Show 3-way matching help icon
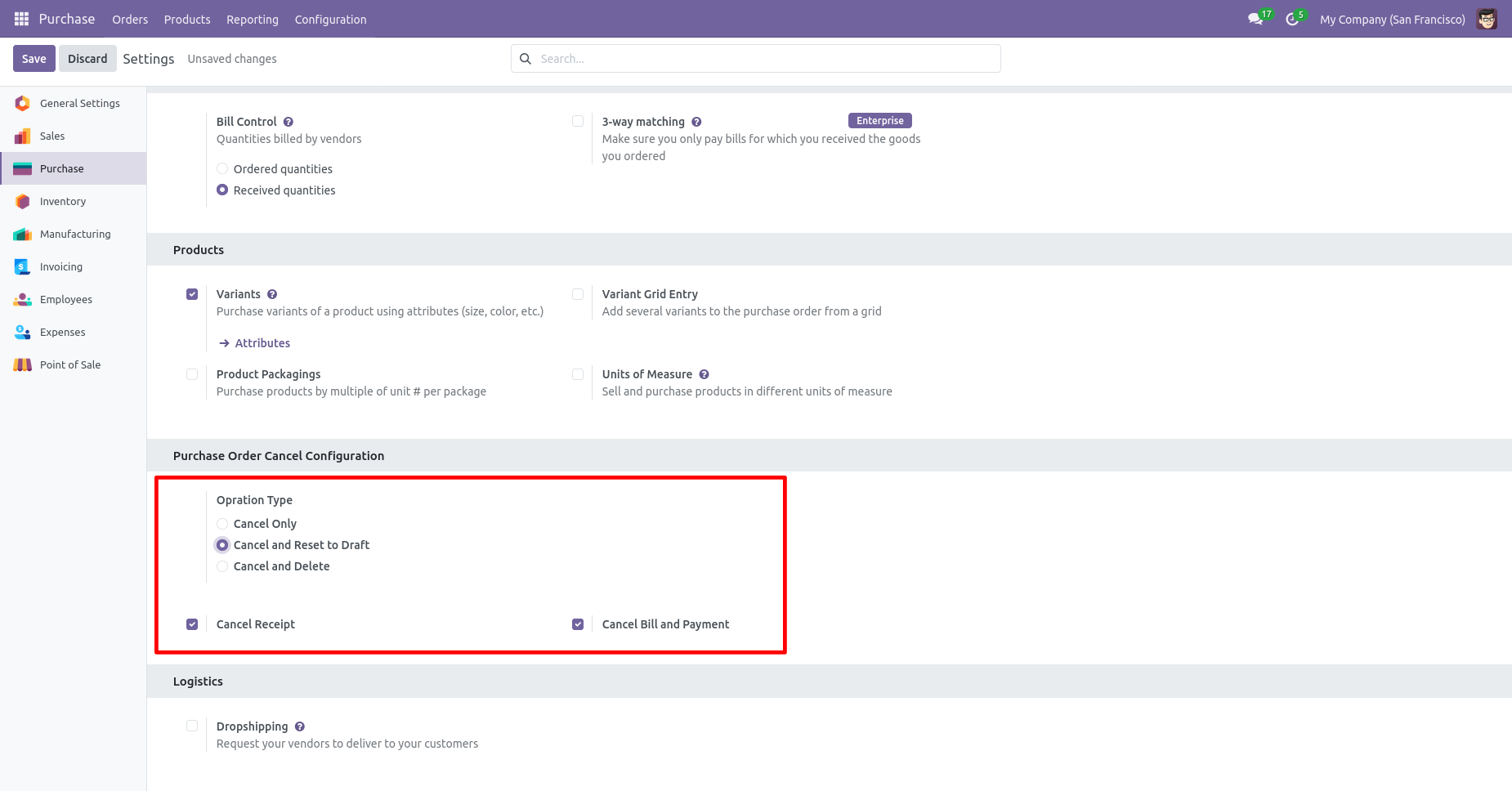 point(696,122)
